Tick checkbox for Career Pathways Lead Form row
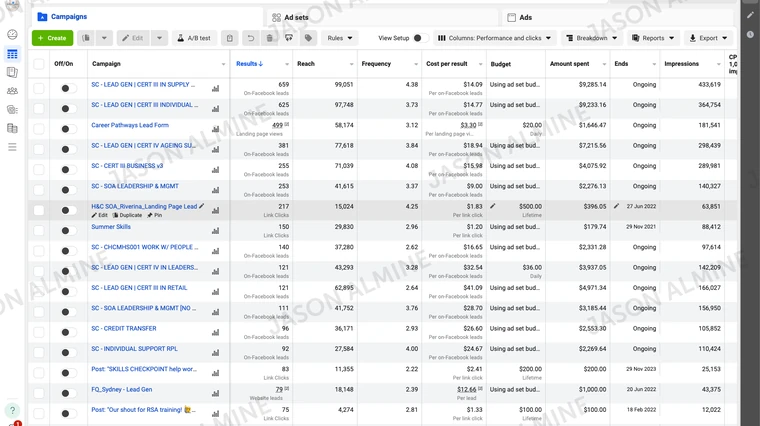 tap(39, 129)
